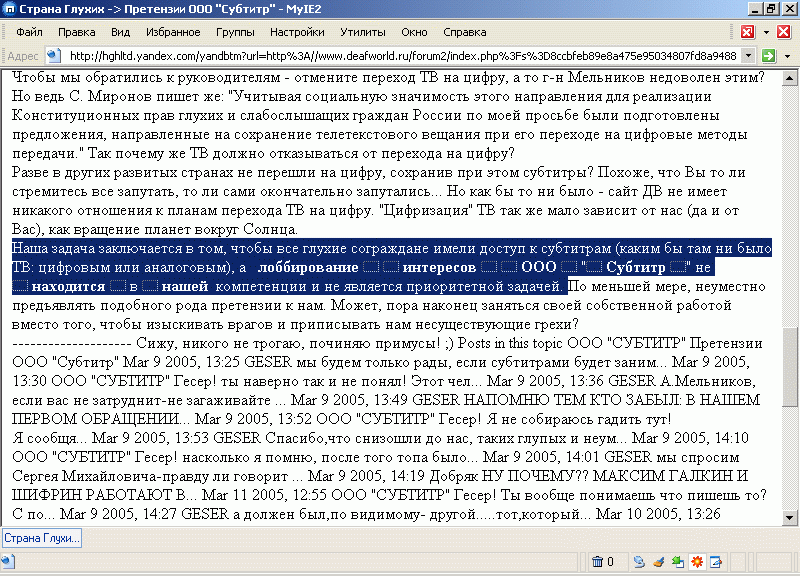800x576 pixels.
Task: Expand the address bar history dropdown
Action: pyautogui.click(x=748, y=55)
